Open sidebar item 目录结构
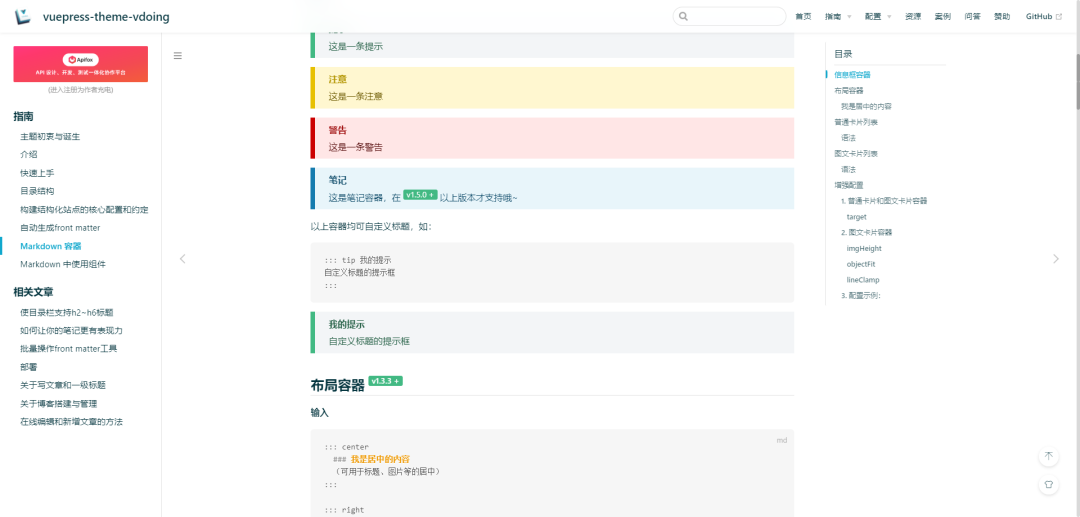 (x=37, y=191)
